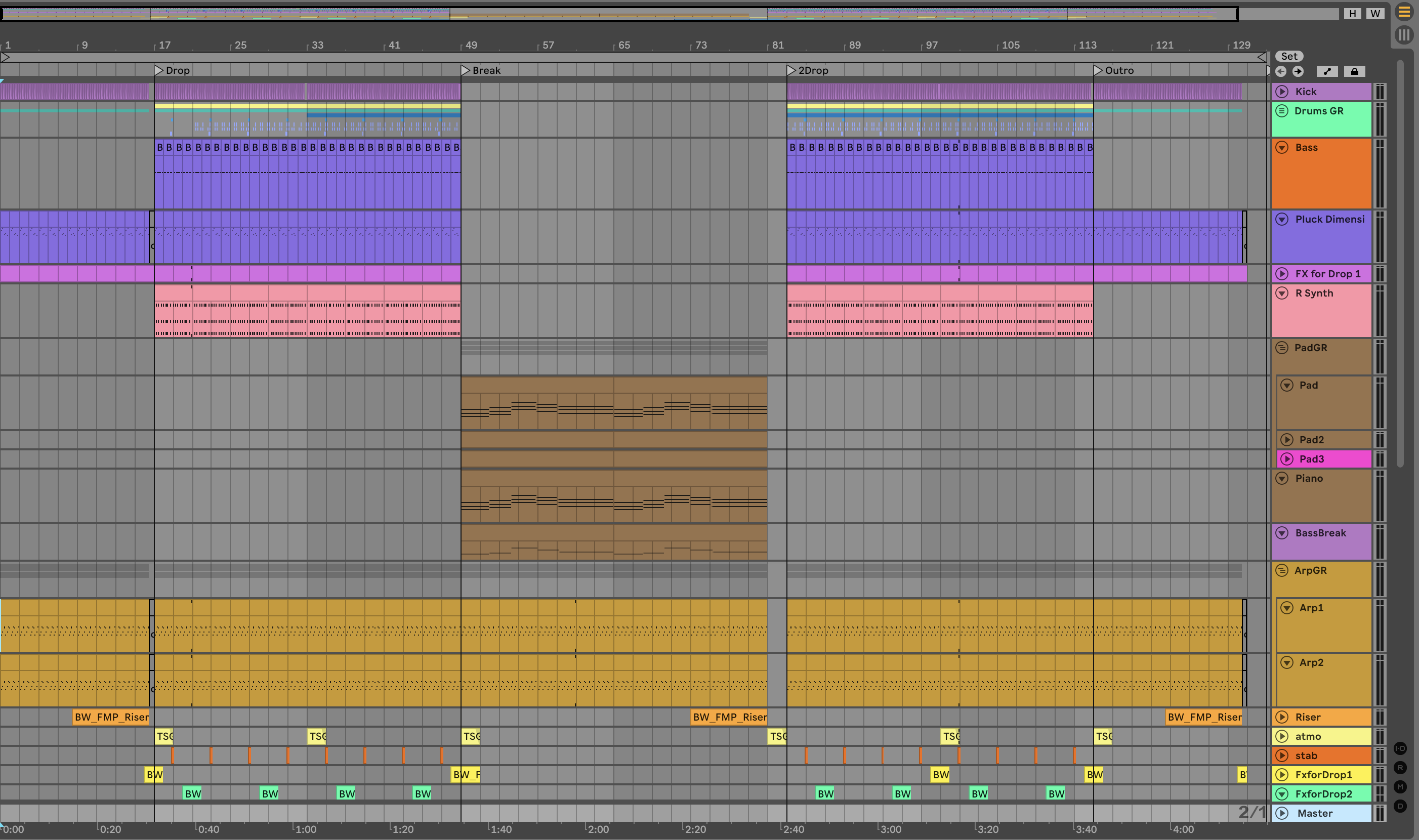Viewport: 1419px width, 840px height.
Task: Go to previous locator arrow
Action: 1281,71
